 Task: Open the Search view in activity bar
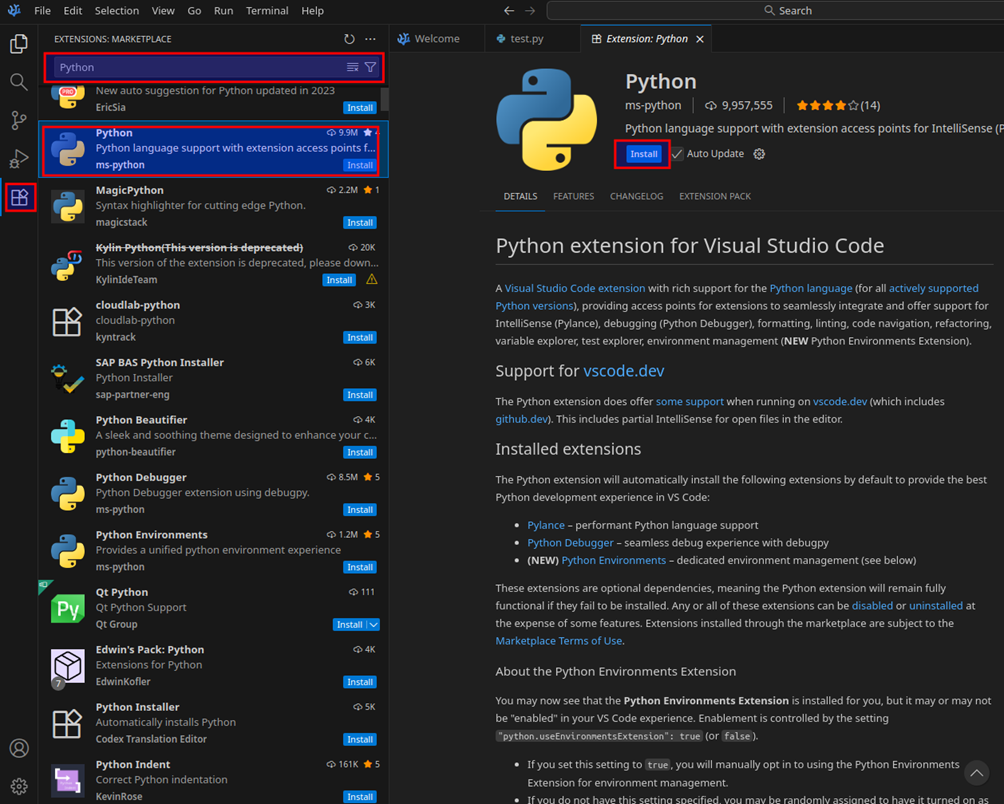[x=18, y=82]
